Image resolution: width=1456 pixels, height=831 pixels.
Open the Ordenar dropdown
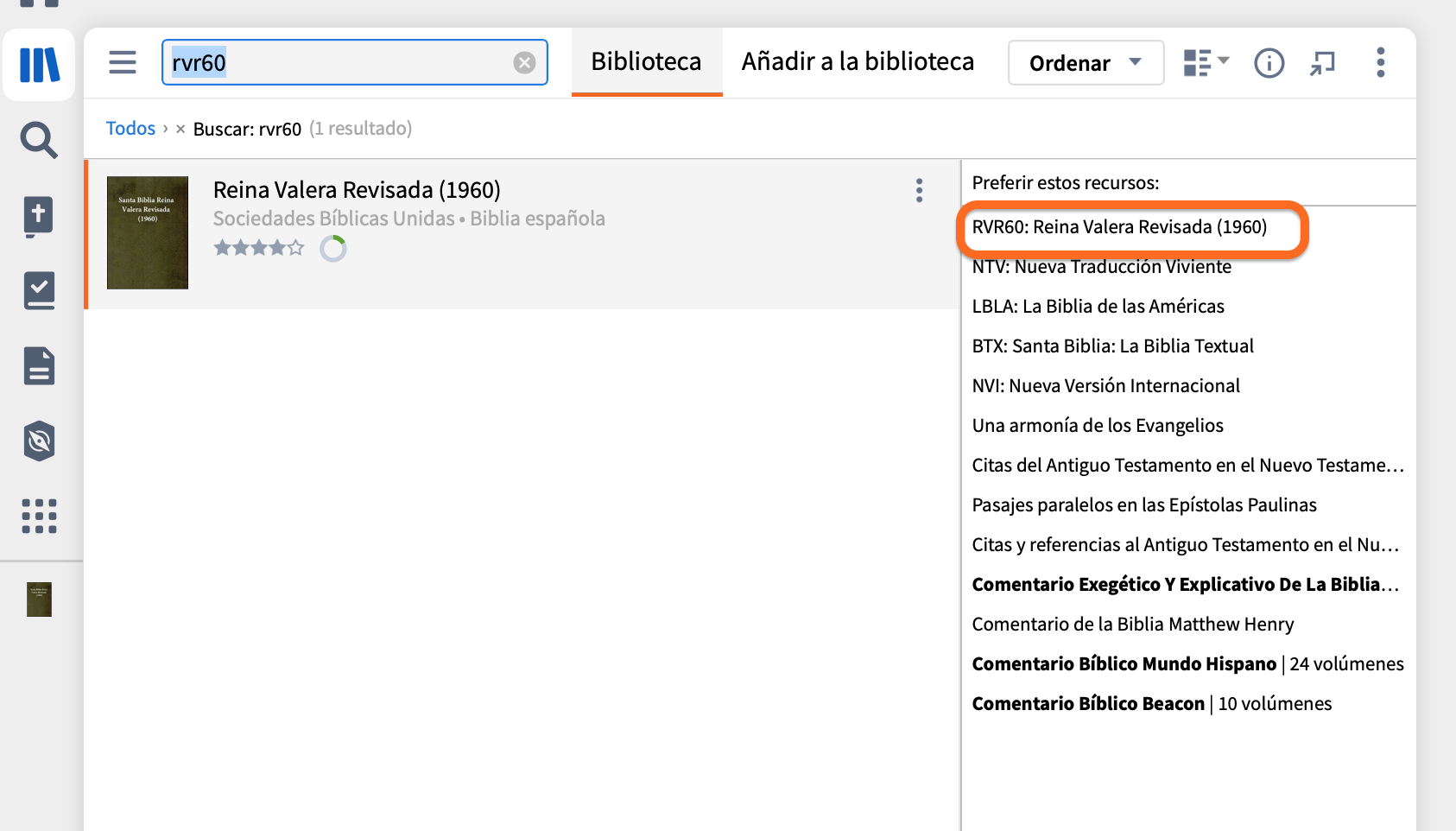click(1086, 63)
